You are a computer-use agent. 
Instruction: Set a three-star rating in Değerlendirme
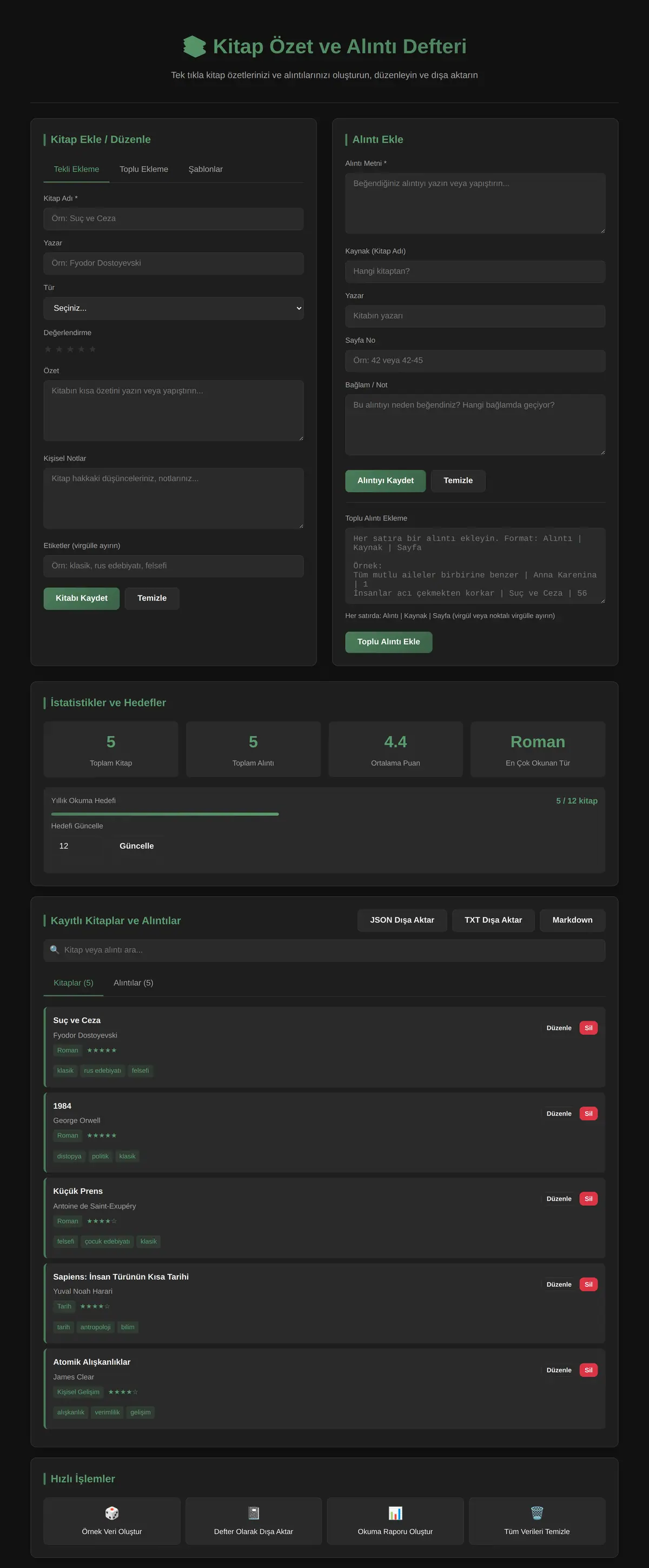[x=71, y=349]
